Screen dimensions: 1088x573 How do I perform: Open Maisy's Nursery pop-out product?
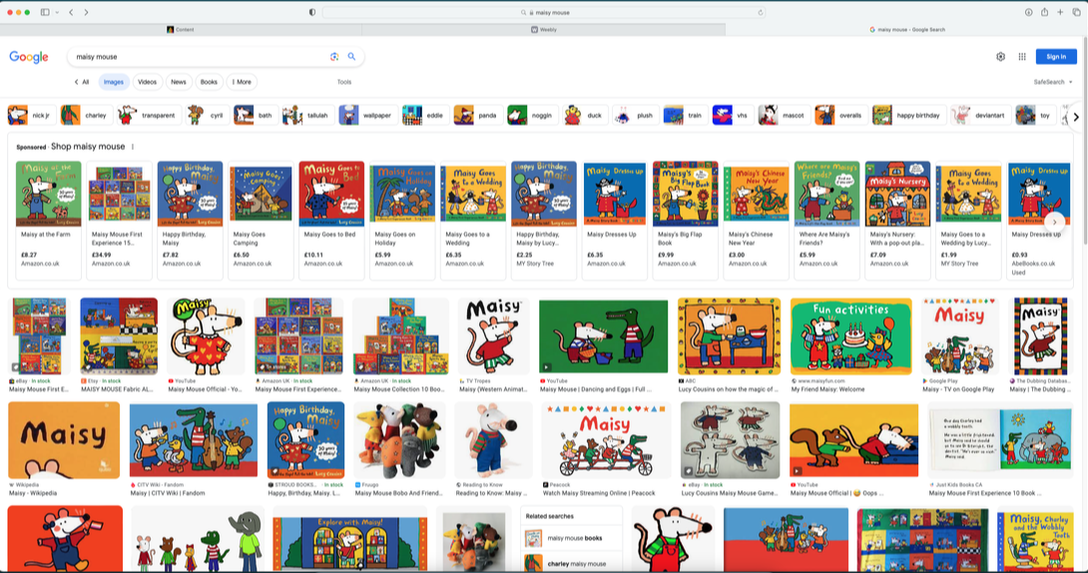pos(898,220)
